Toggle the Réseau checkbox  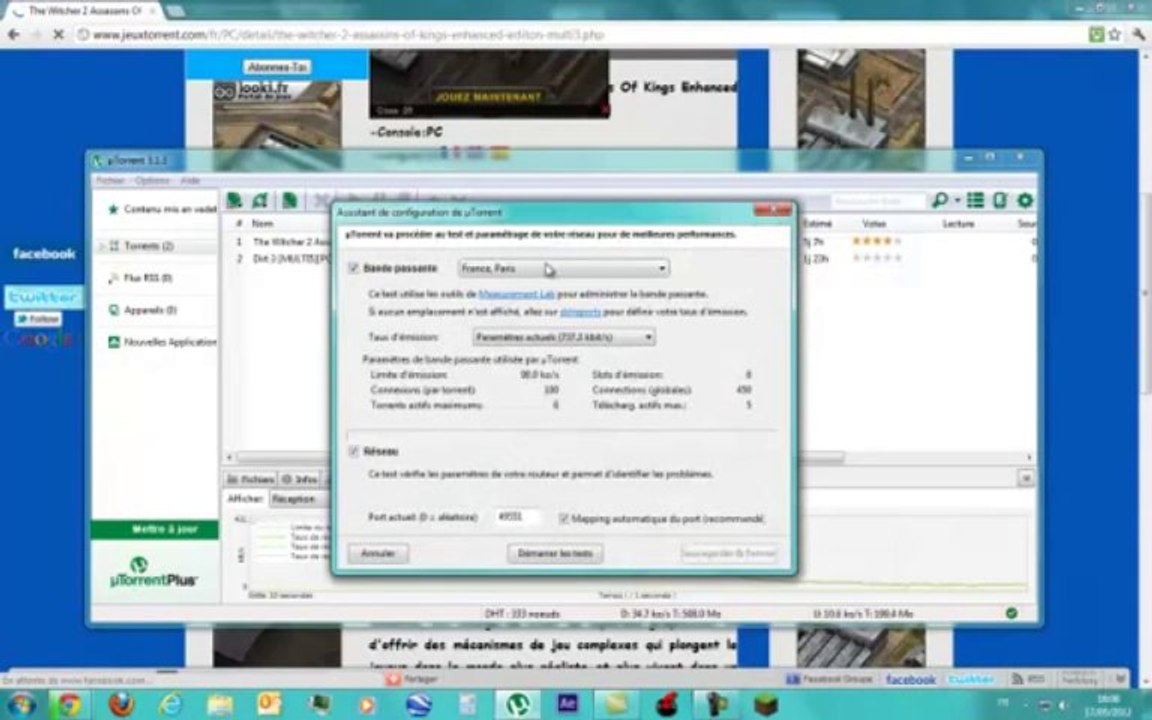(353, 451)
